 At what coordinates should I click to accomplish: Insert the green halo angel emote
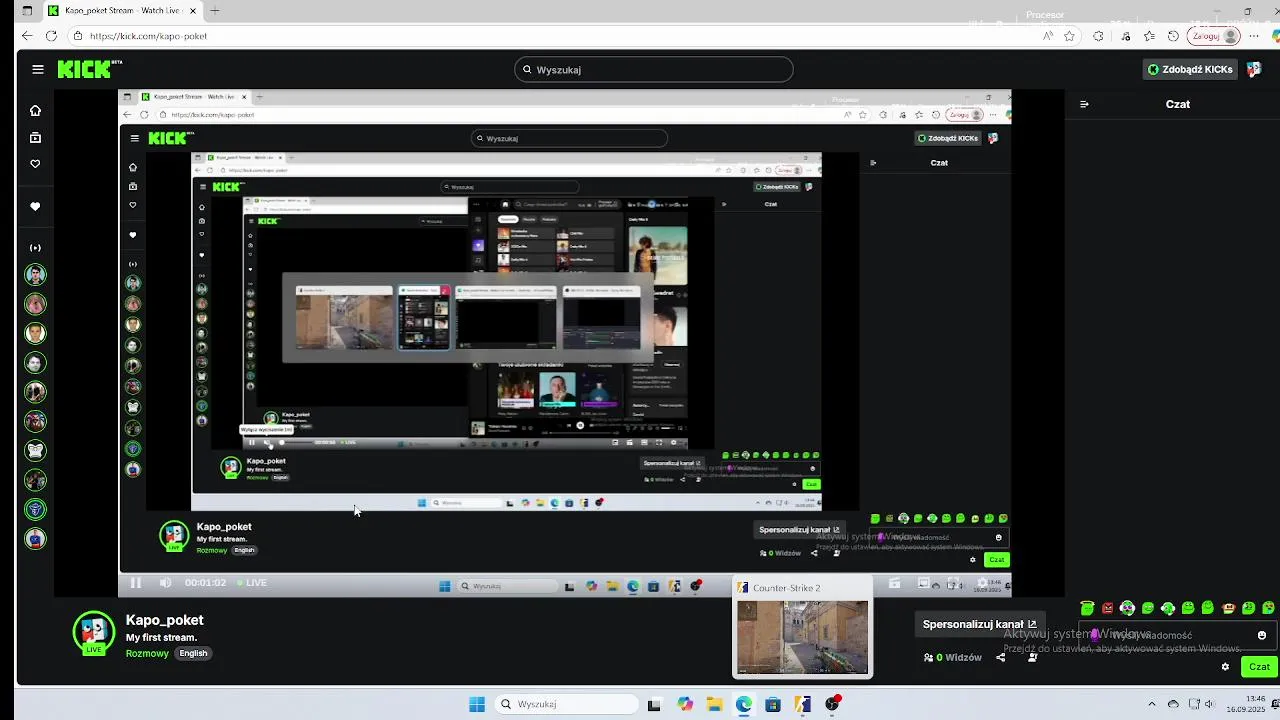point(1087,608)
